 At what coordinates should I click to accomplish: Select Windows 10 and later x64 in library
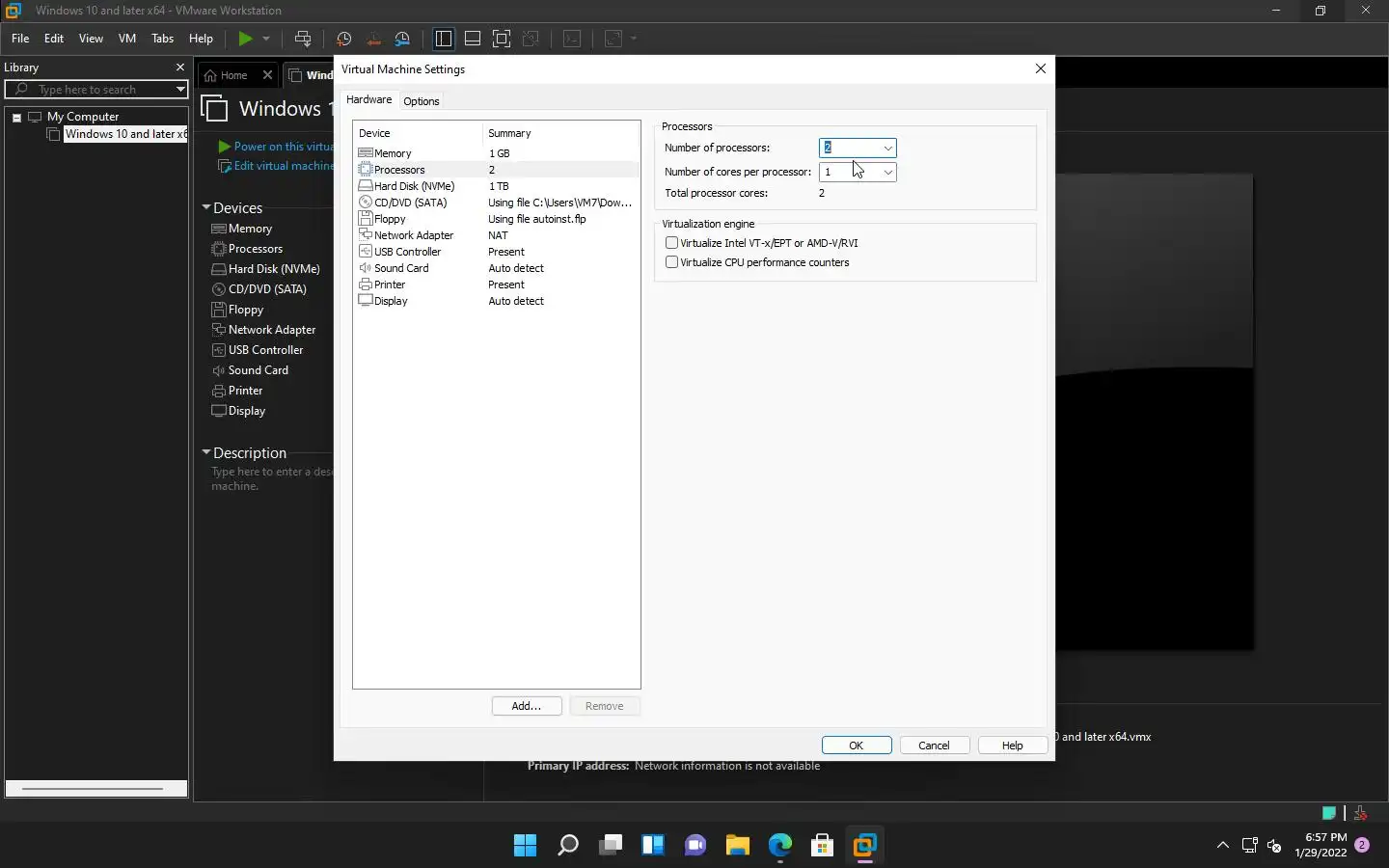point(125,134)
